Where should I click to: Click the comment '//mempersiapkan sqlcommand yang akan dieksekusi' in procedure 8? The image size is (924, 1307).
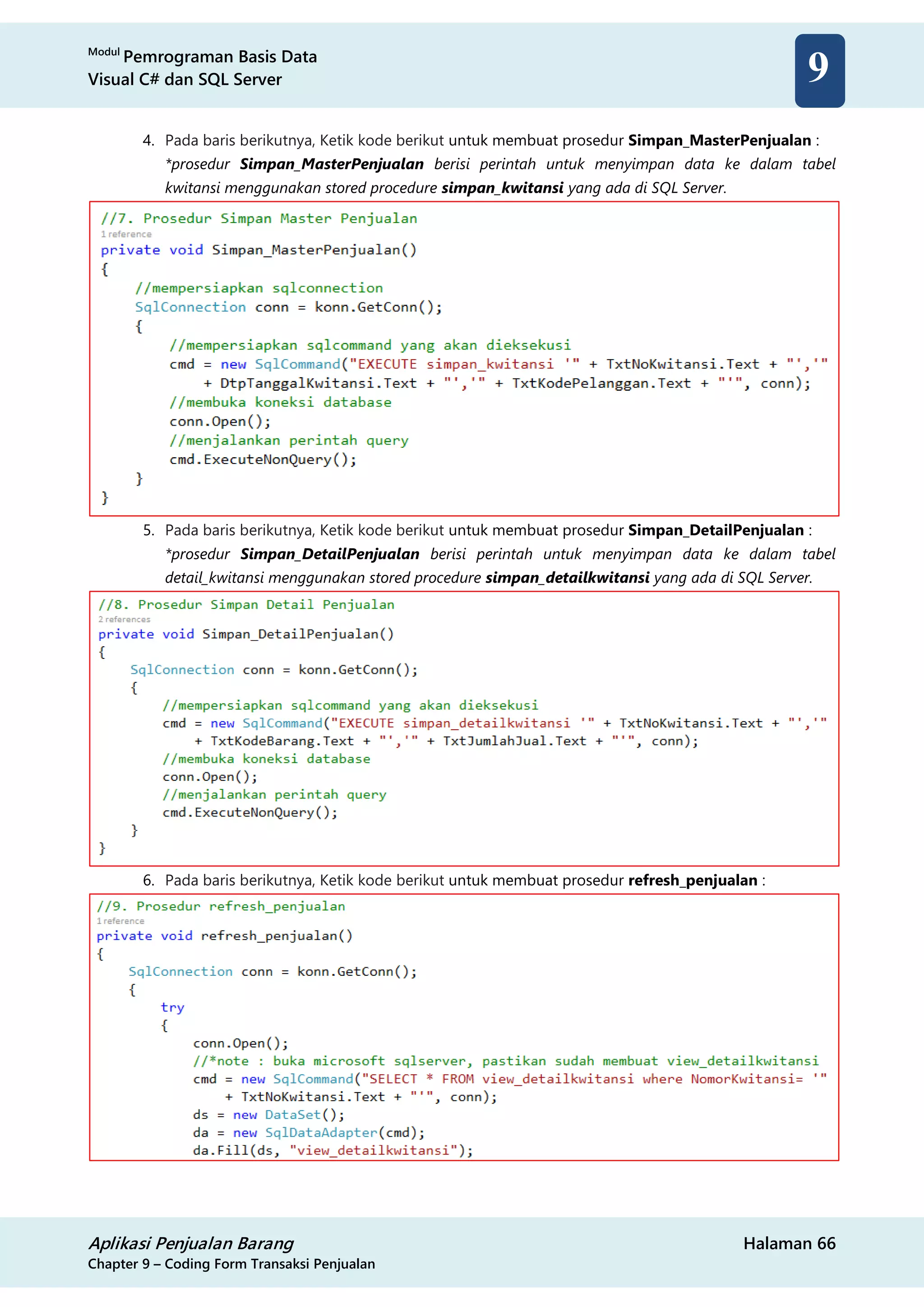(x=351, y=705)
